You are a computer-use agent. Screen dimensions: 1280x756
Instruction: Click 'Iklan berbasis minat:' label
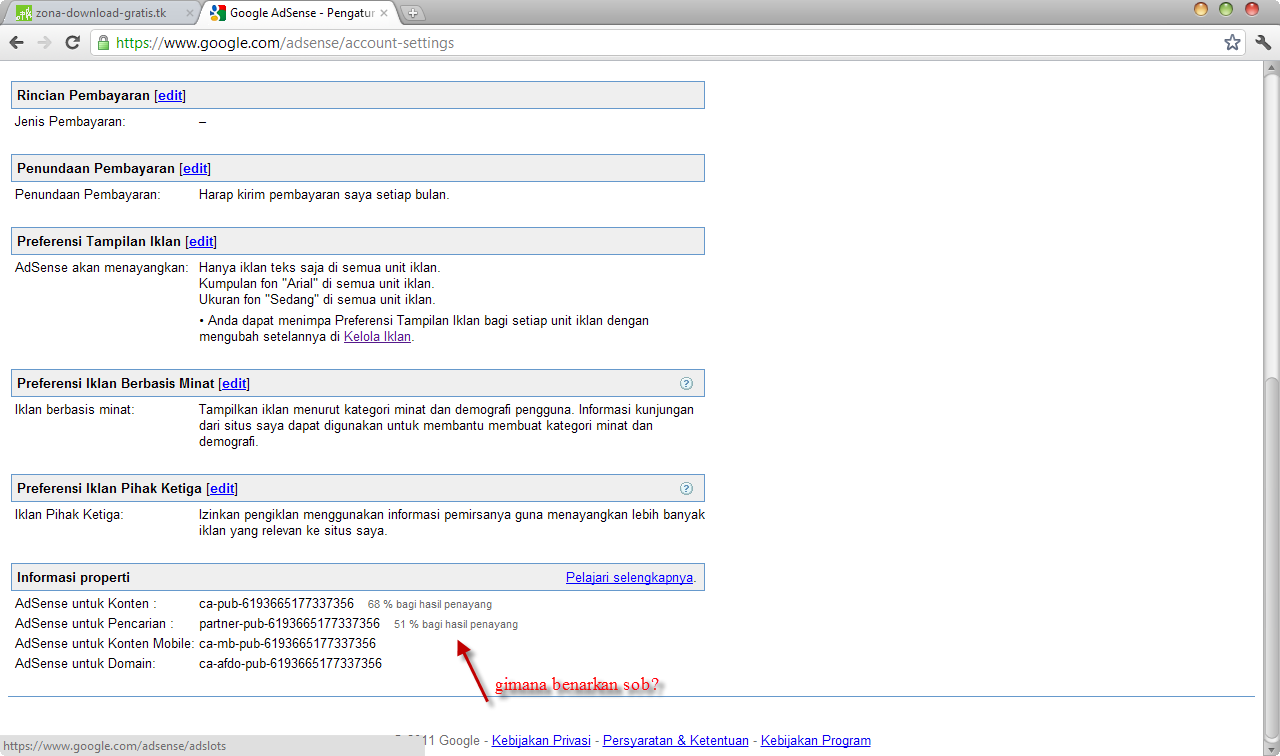[75, 410]
